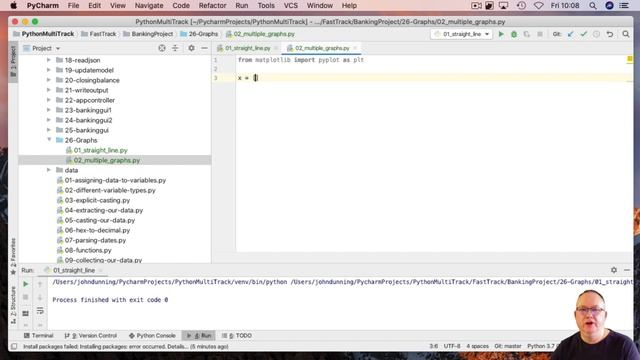The width and height of the screenshot is (640, 360).
Task: Toggle the Run tool window button
Action: (199, 336)
